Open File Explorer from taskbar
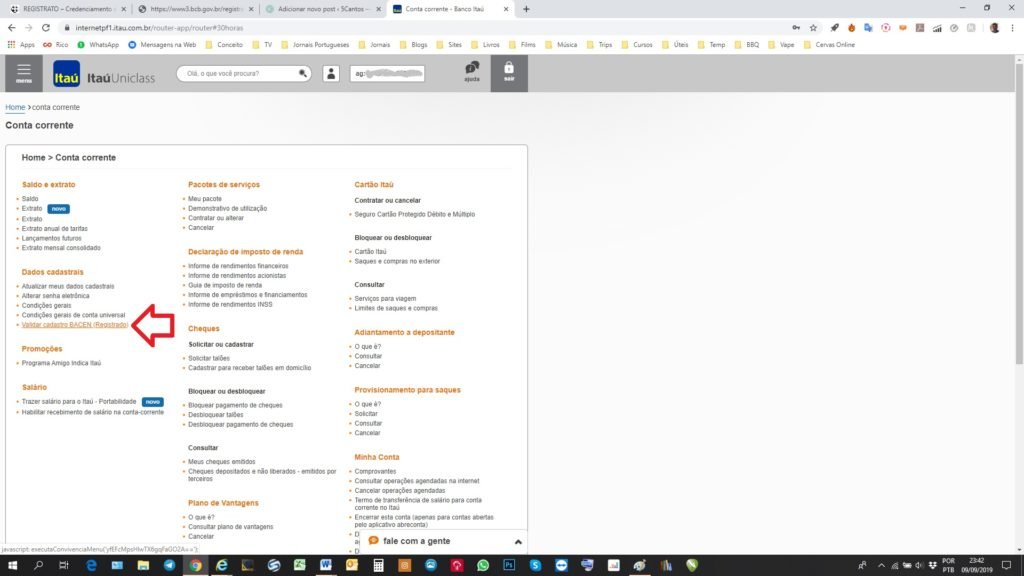The height and width of the screenshot is (576, 1024). (143, 565)
